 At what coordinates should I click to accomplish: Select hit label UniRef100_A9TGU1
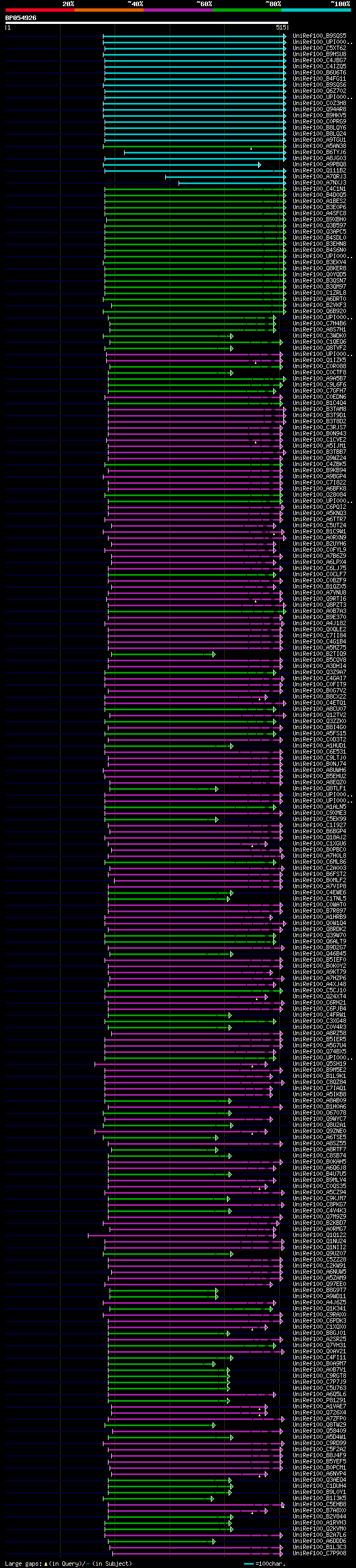319,140
